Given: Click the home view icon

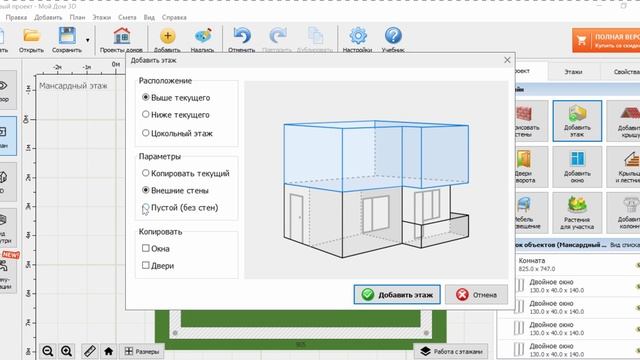Looking at the screenshot, I should click(109, 351).
